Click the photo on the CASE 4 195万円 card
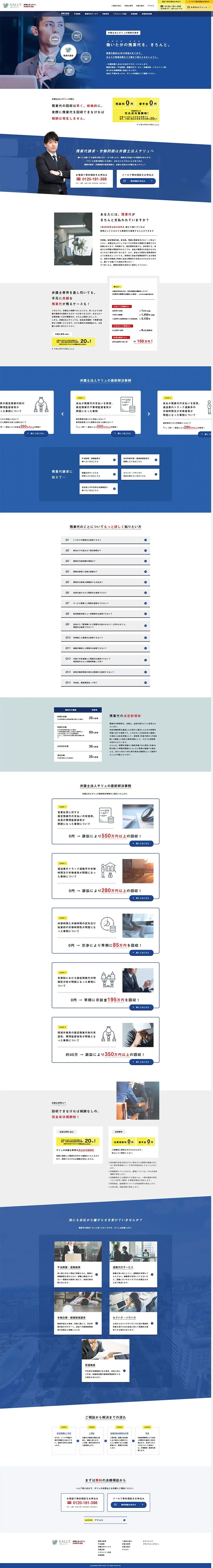Image resolution: width=213 pixels, height=1568 pixels. 138,980
